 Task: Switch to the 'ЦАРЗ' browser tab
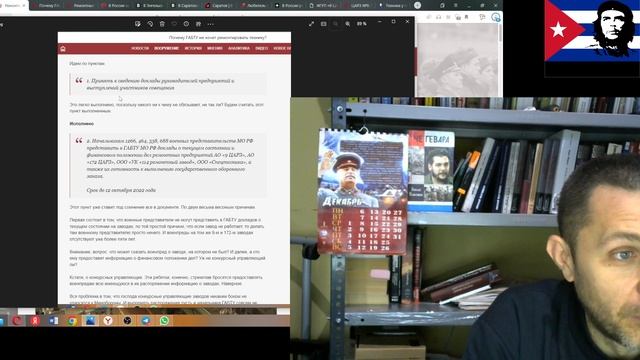(x=358, y=6)
